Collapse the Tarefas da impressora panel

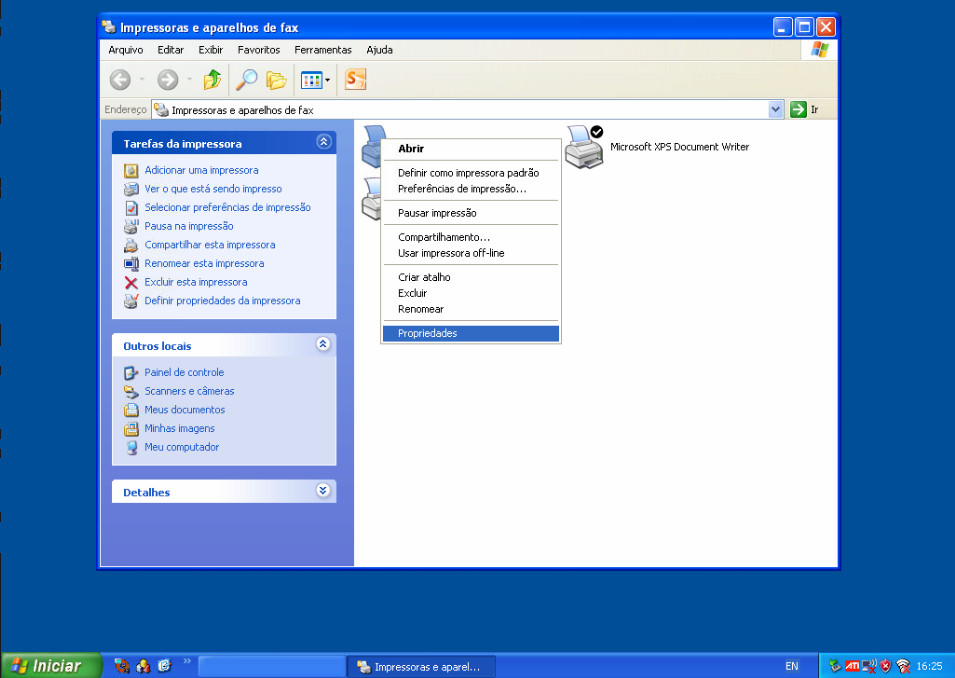323,143
